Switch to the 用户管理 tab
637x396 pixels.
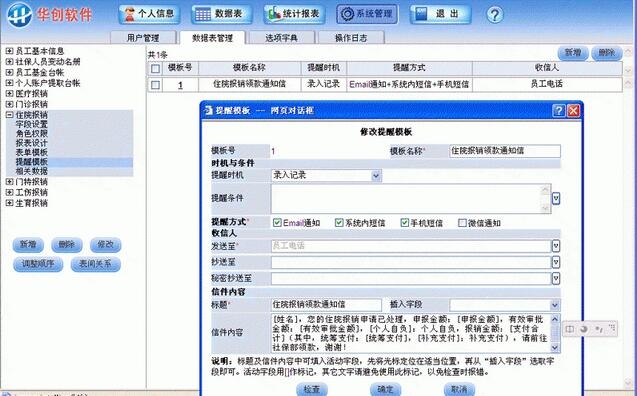(143, 38)
